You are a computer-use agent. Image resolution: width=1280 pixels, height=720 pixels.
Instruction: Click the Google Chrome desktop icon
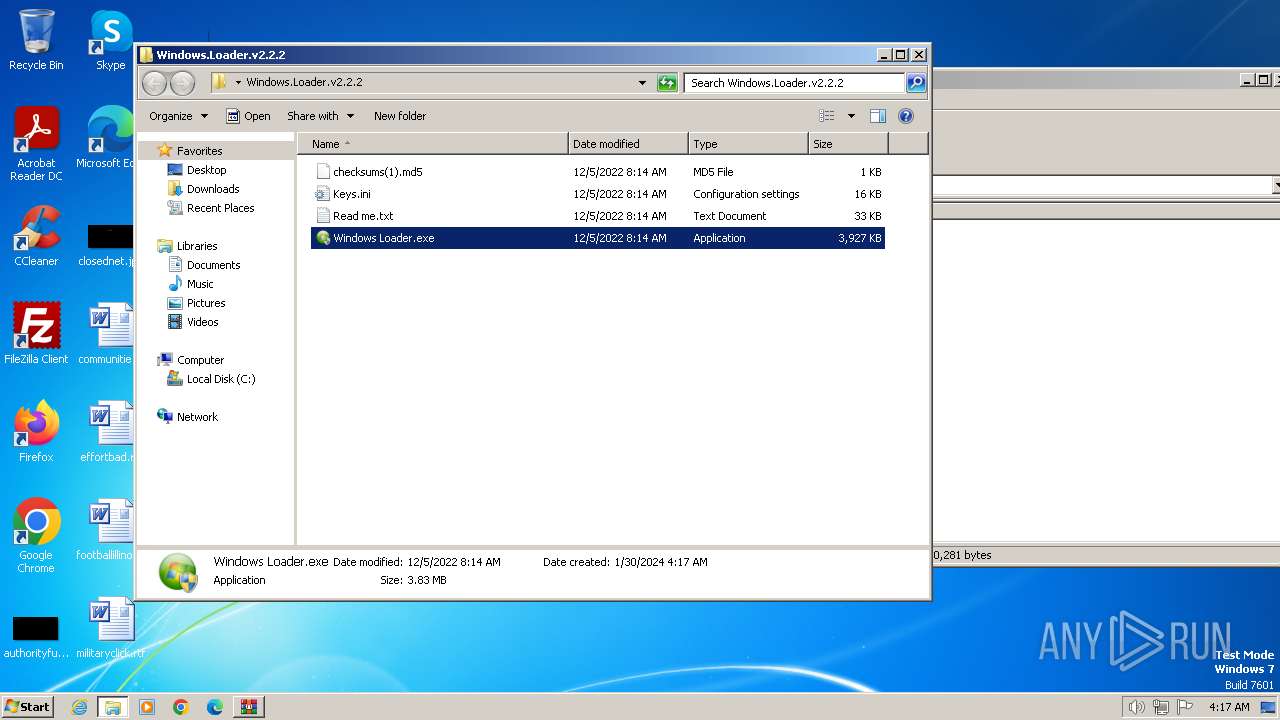(36, 536)
